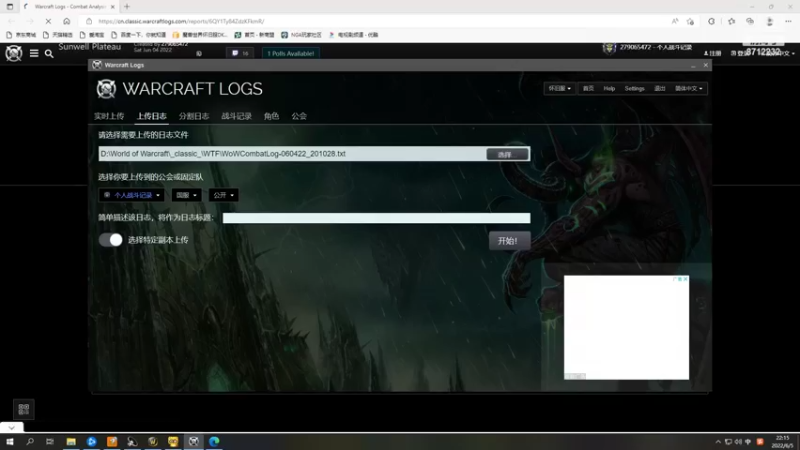The image size is (800, 450).
Task: Open Windows taskbar search
Action: click(x=30, y=441)
